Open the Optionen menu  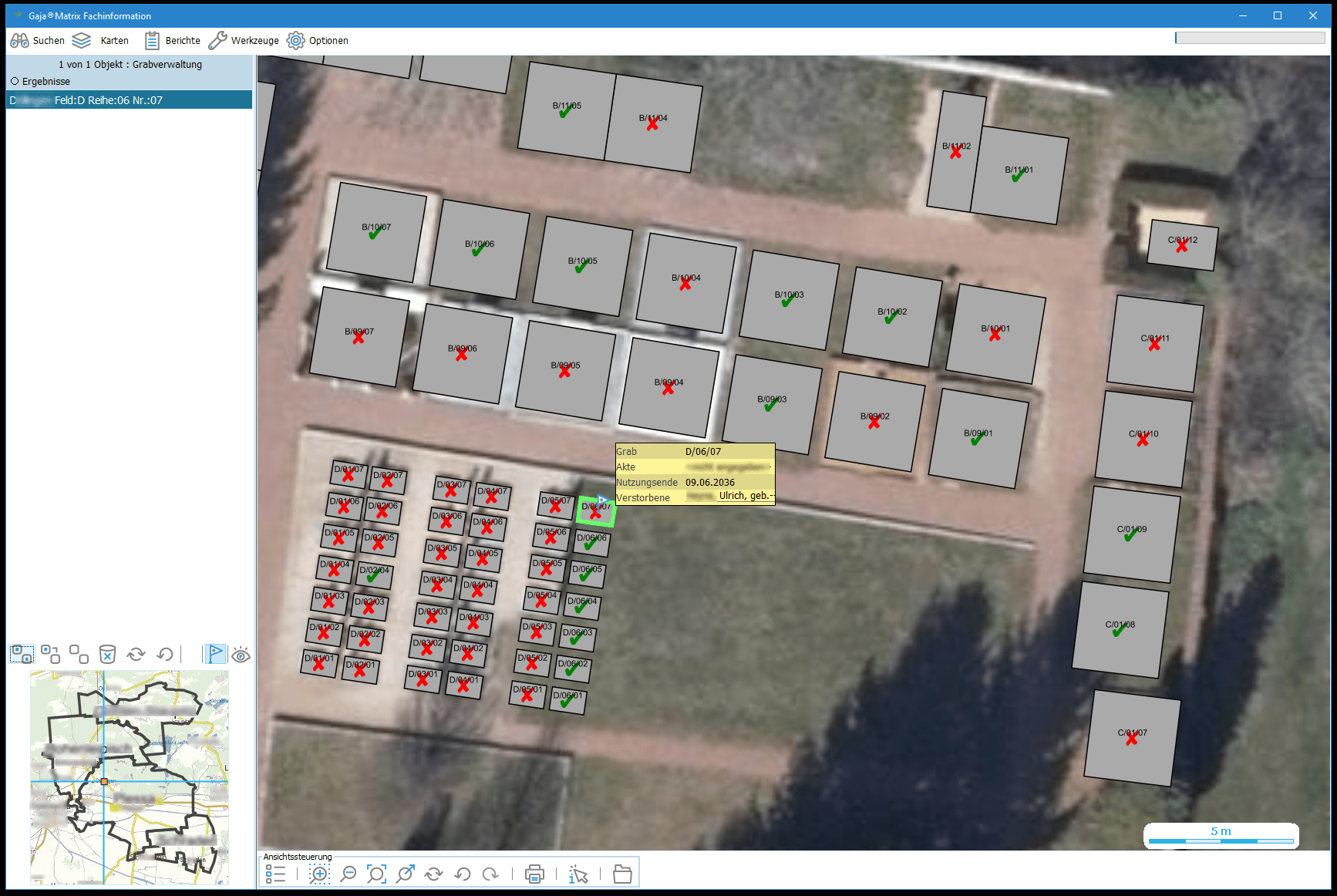pyautogui.click(x=318, y=40)
